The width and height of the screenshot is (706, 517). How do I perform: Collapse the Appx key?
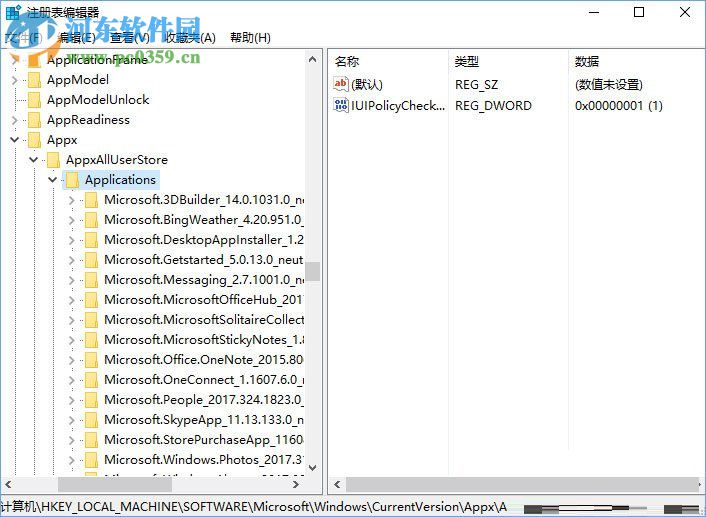click(15, 140)
